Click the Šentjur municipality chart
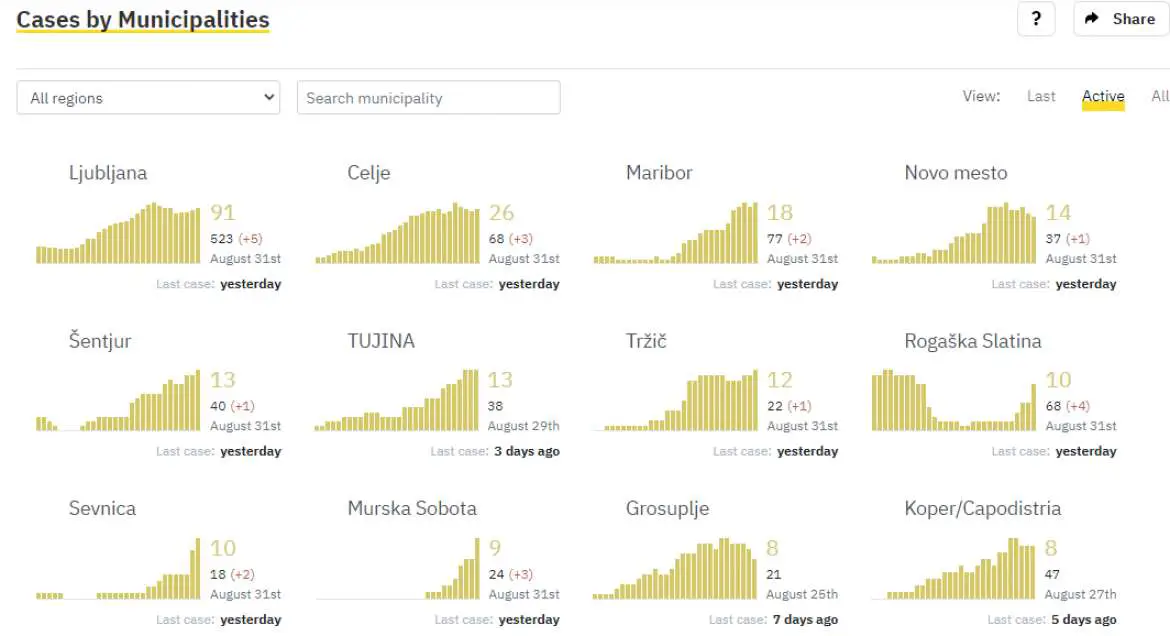Image resolution: width=1170 pixels, height=636 pixels. click(118, 402)
